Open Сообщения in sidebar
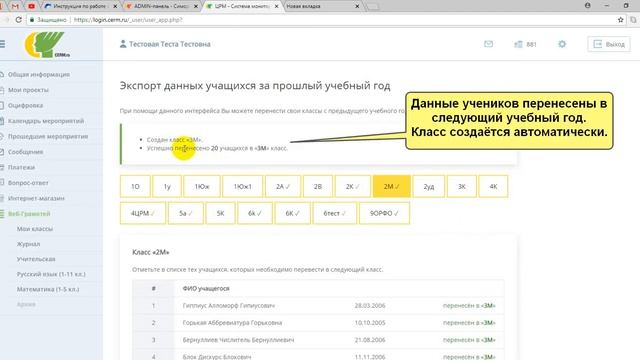 [x=25, y=152]
